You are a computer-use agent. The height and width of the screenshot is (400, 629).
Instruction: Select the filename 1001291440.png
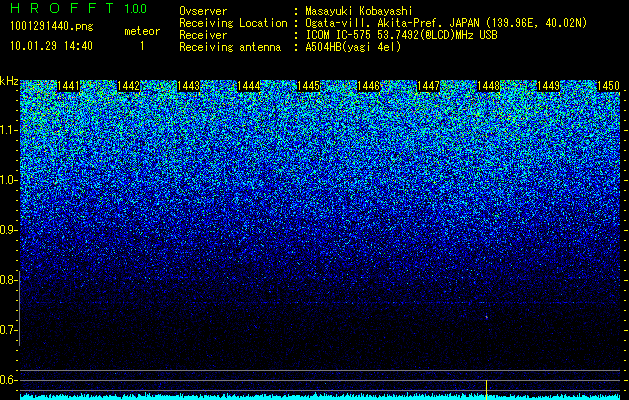[52, 26]
